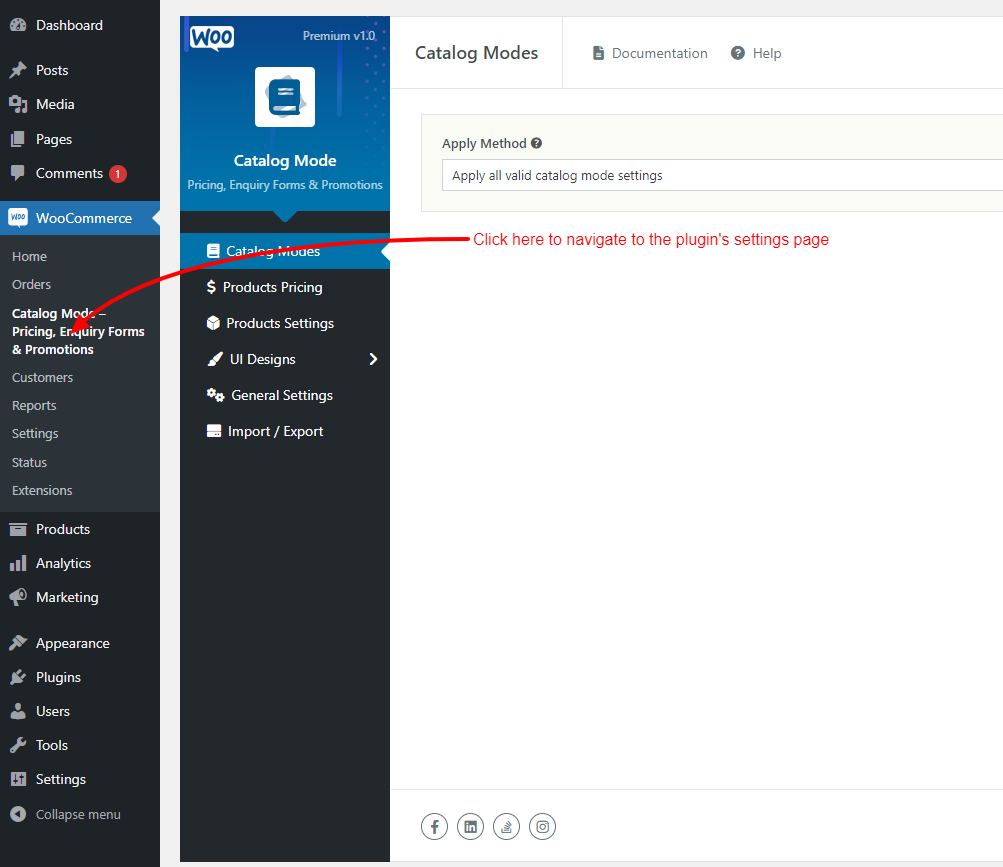
Task: Click the Appearance paintbrush icon
Action: pyautogui.click(x=18, y=643)
